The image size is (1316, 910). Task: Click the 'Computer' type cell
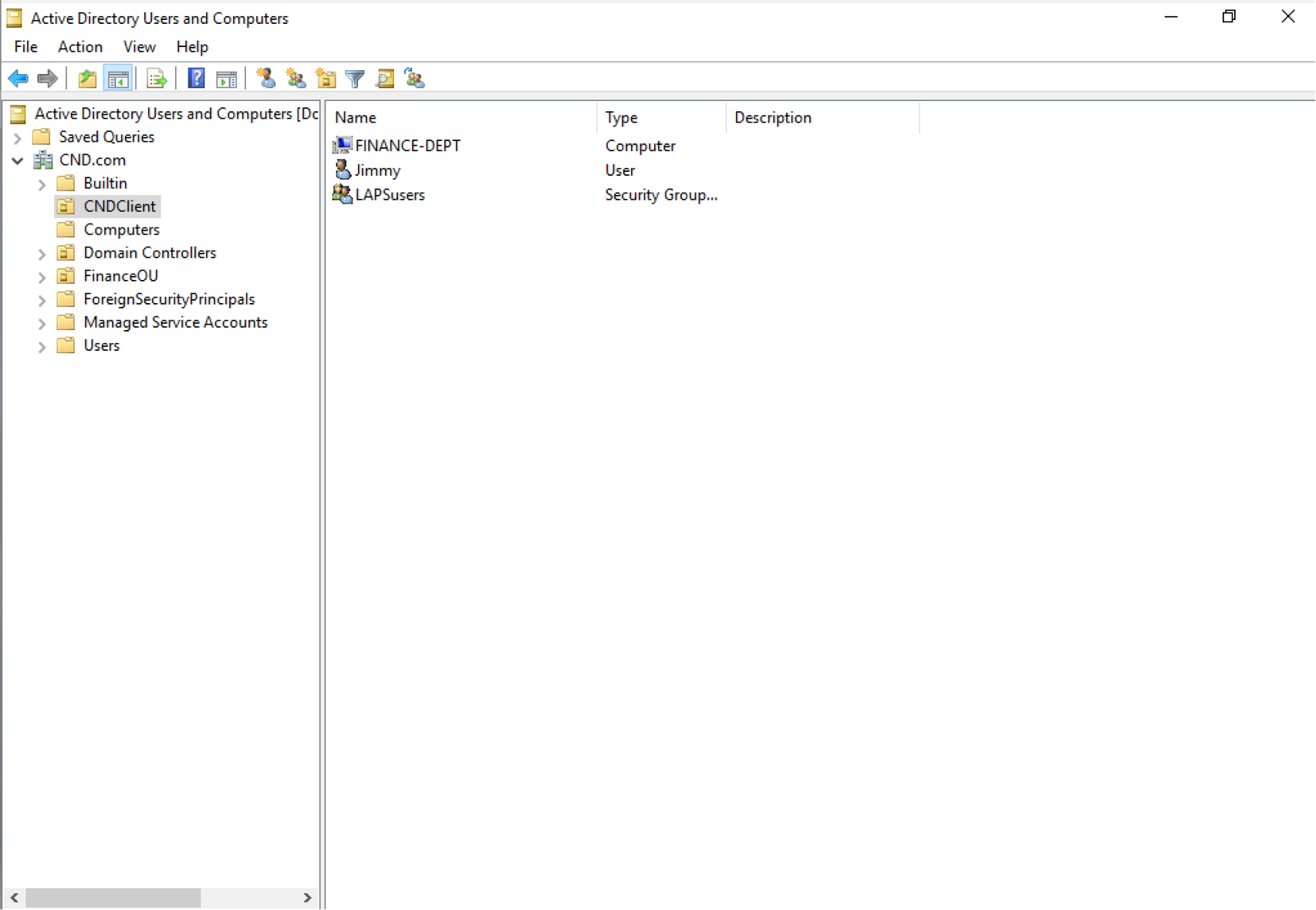point(640,146)
